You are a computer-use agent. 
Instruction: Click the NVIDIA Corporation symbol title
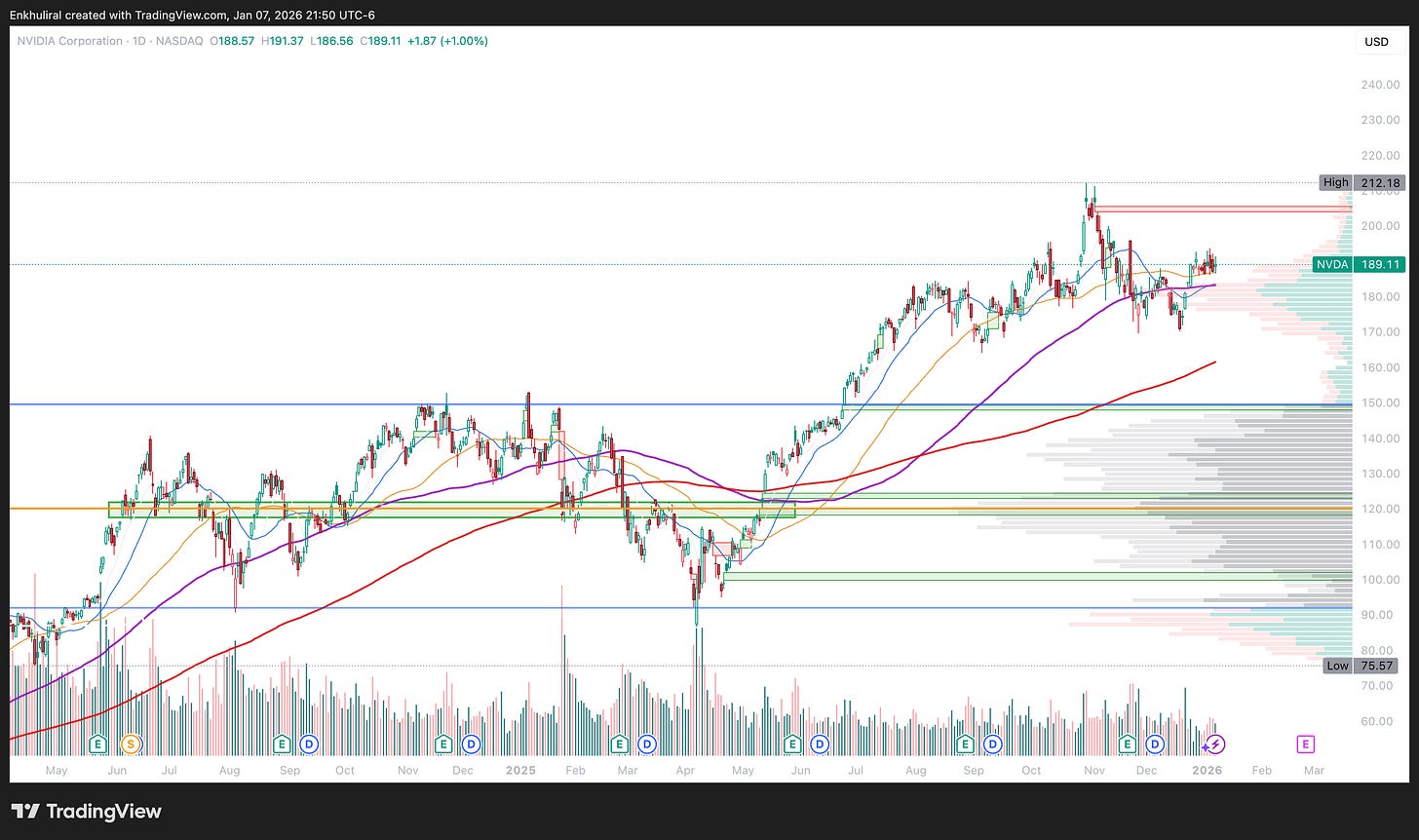tap(68, 41)
